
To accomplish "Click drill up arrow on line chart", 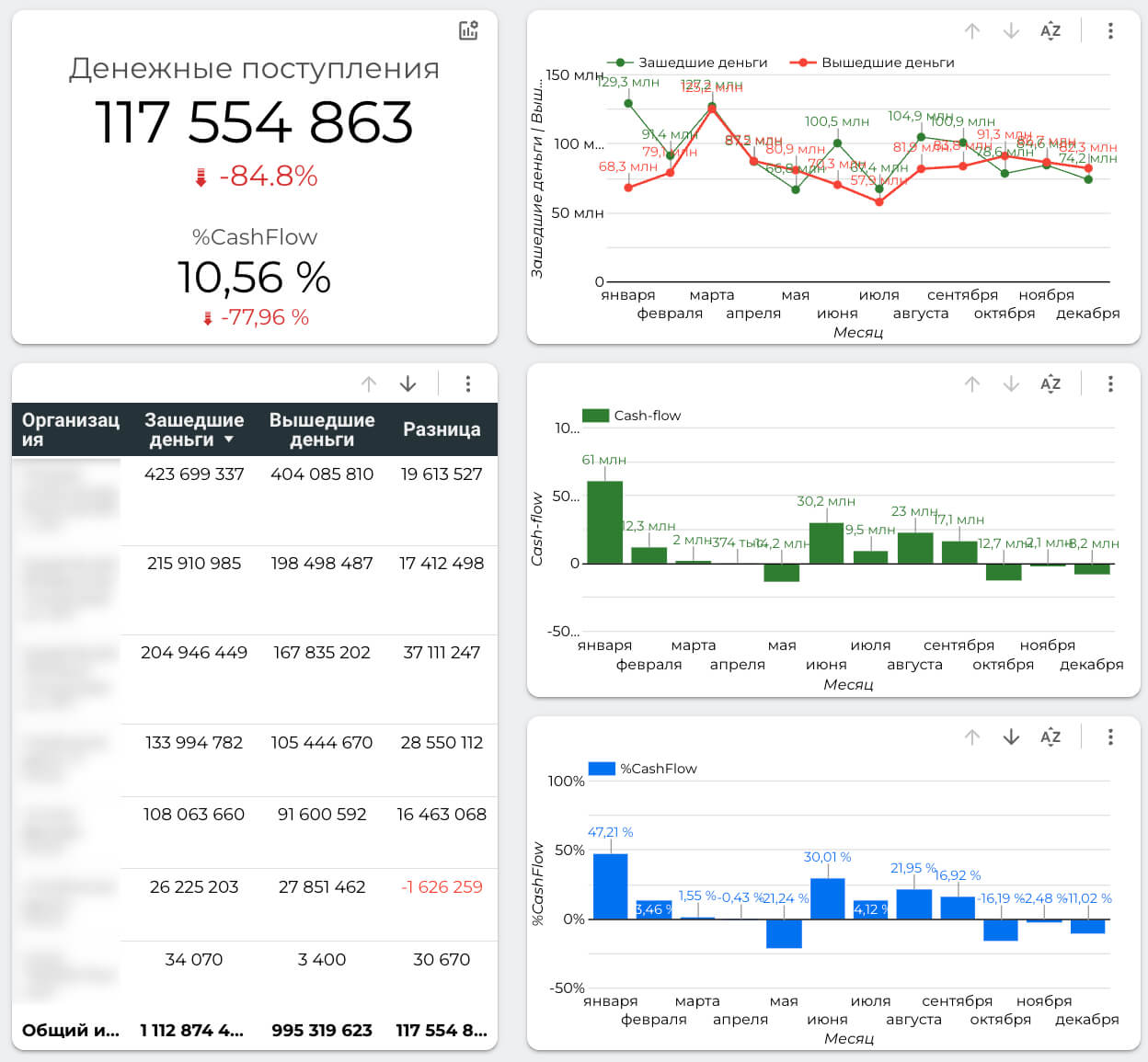I will (972, 30).
